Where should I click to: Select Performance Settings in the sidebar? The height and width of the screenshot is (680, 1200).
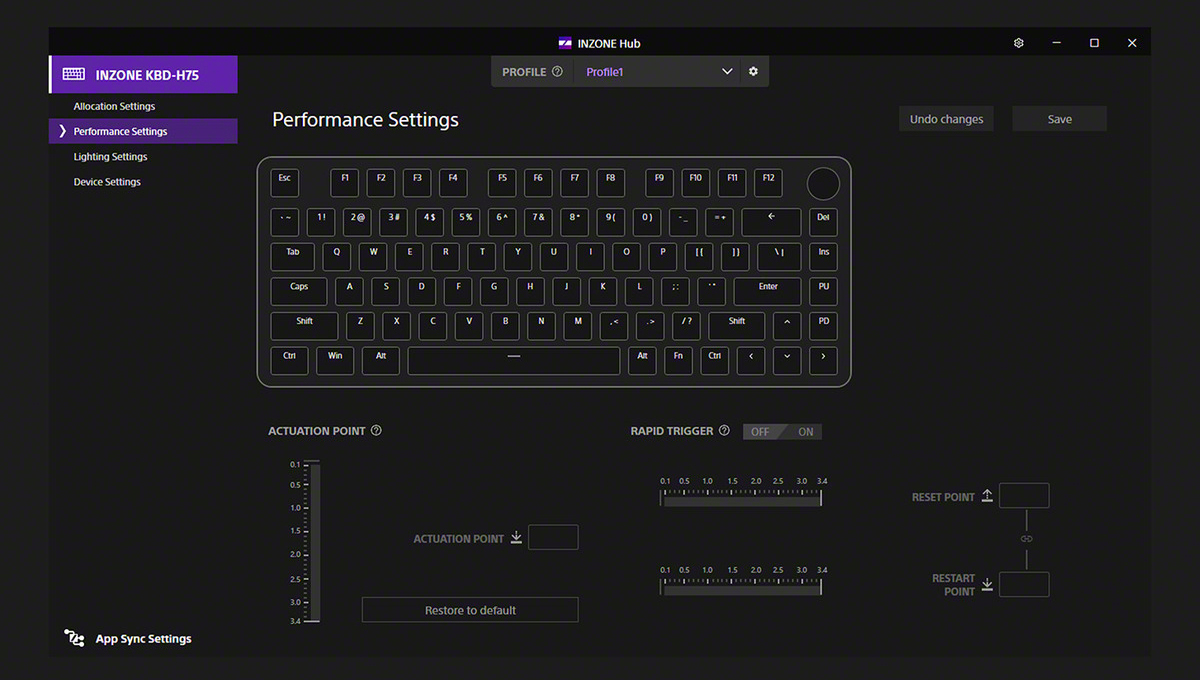click(x=143, y=131)
